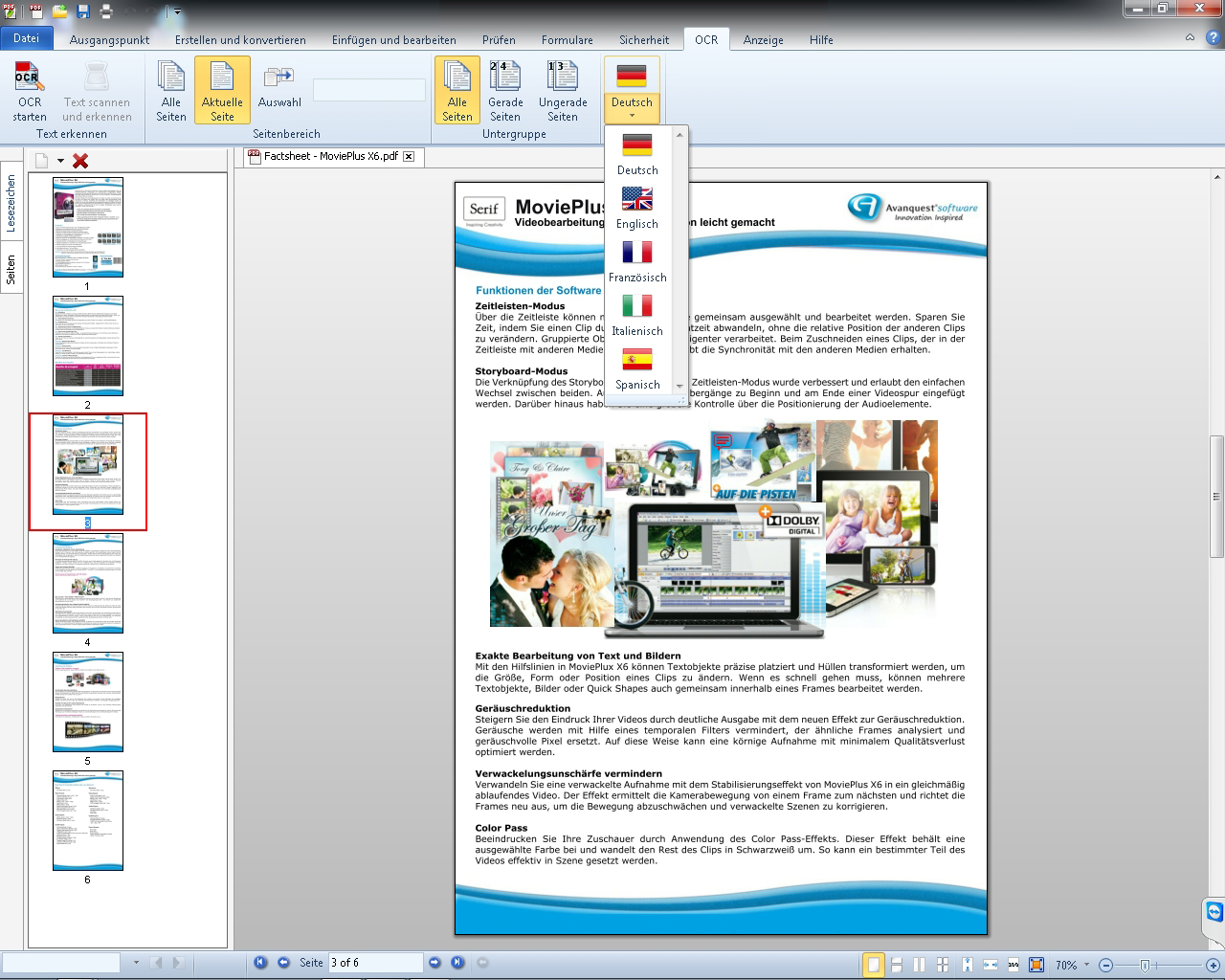
Task: Click the fit width icon in status bar
Action: 991,965
